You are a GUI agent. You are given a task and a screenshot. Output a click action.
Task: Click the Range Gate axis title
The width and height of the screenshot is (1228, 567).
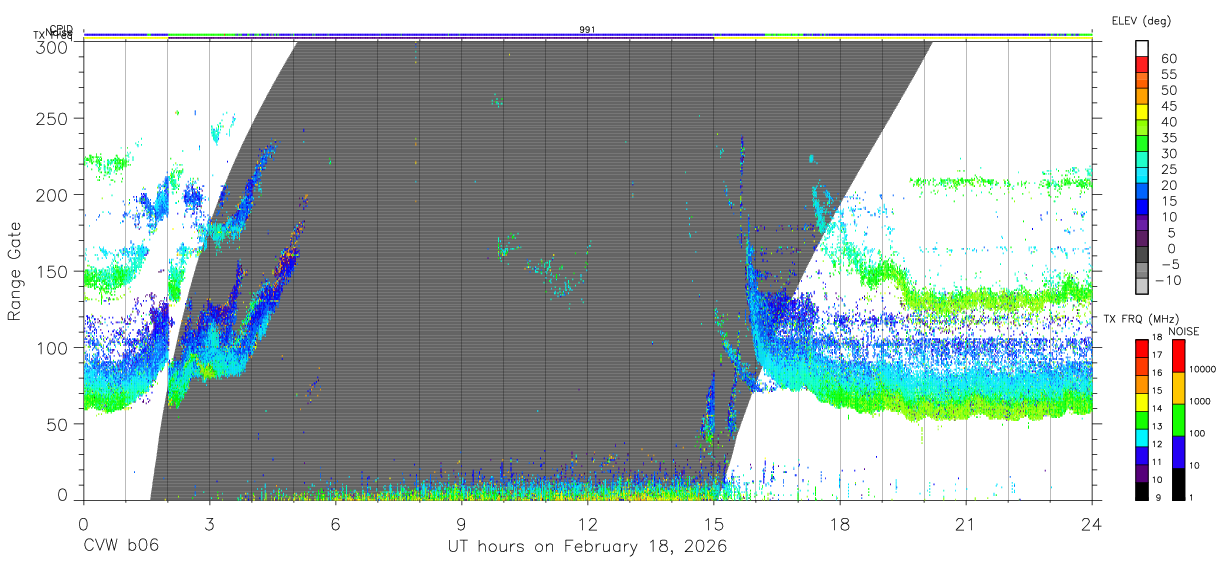(15, 271)
